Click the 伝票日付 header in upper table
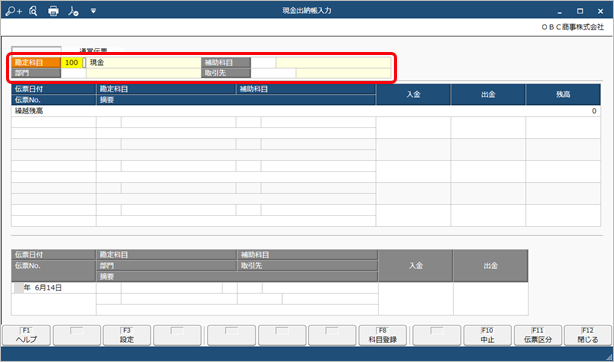This screenshot has width=614, height=362. coord(54,89)
